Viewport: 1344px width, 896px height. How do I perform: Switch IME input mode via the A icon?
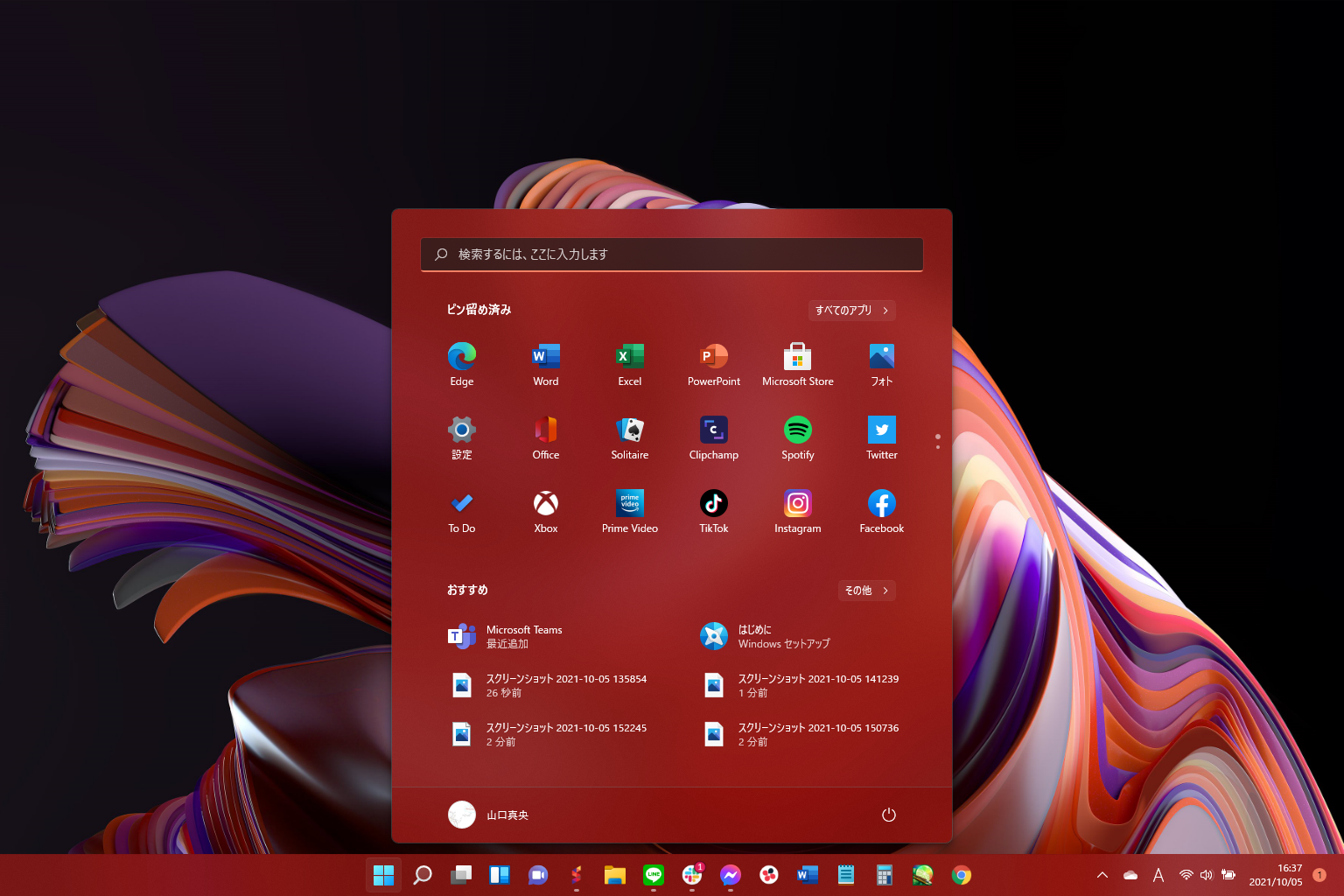coord(1158,874)
